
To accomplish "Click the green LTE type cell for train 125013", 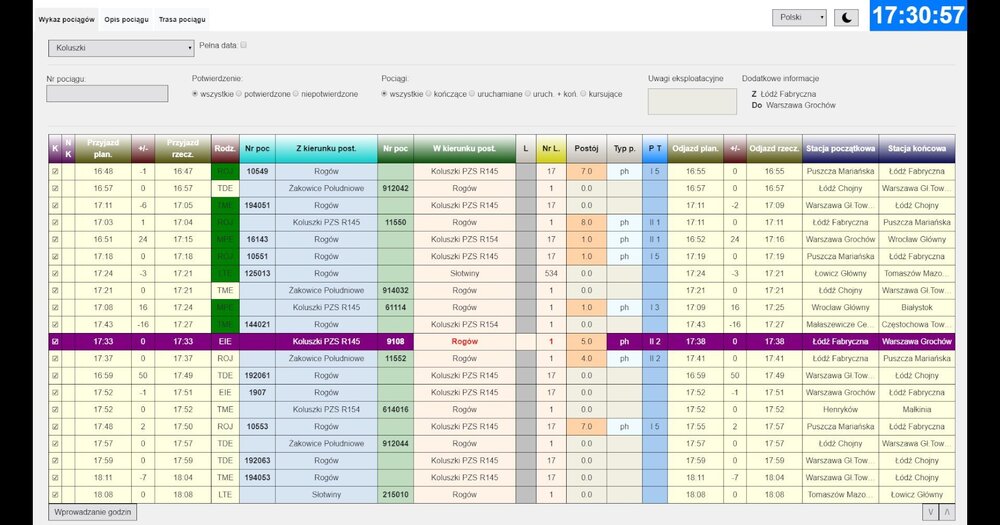I will click(225, 273).
